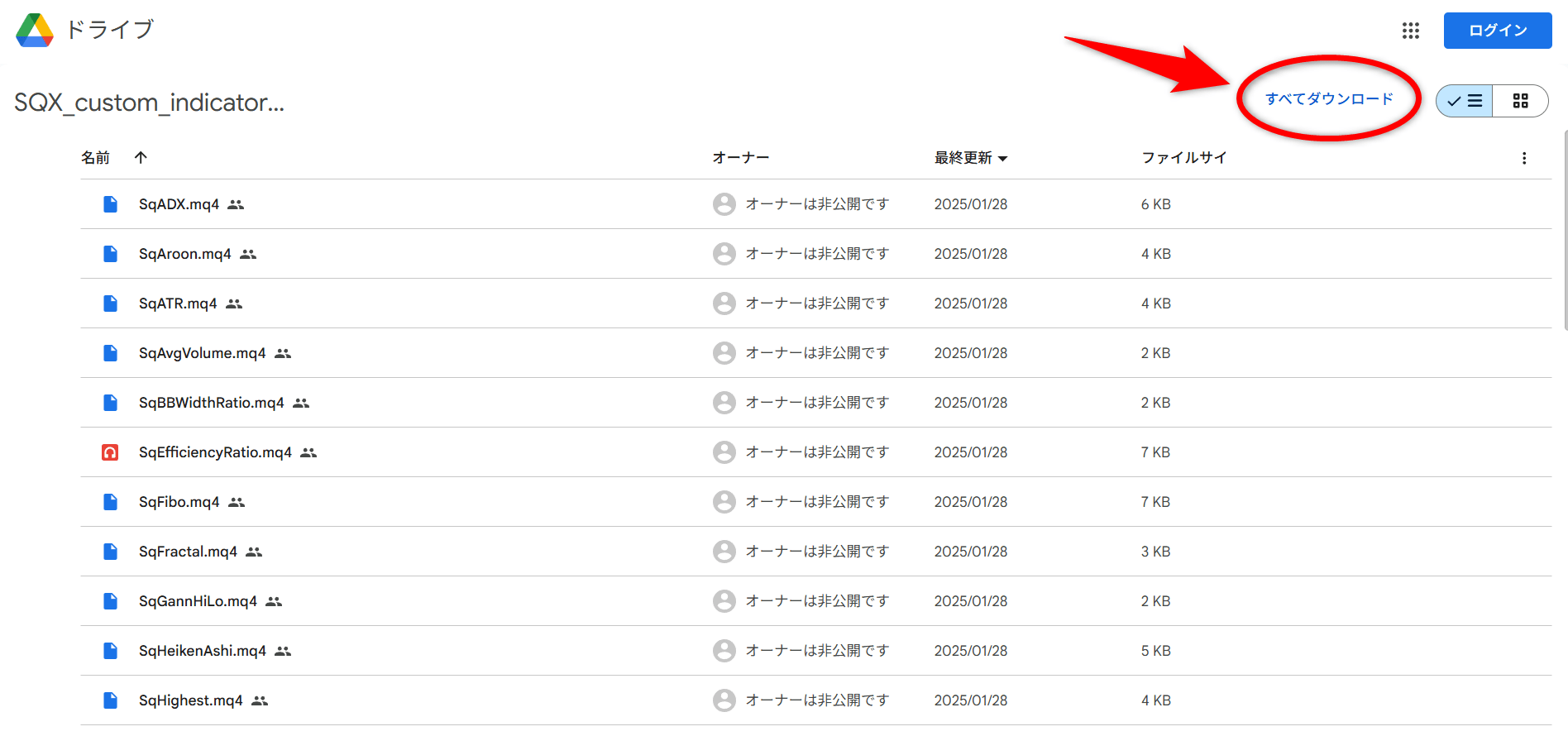Open the SqHeikenAshi.mq4 file
1568x736 pixels.
[x=203, y=651]
